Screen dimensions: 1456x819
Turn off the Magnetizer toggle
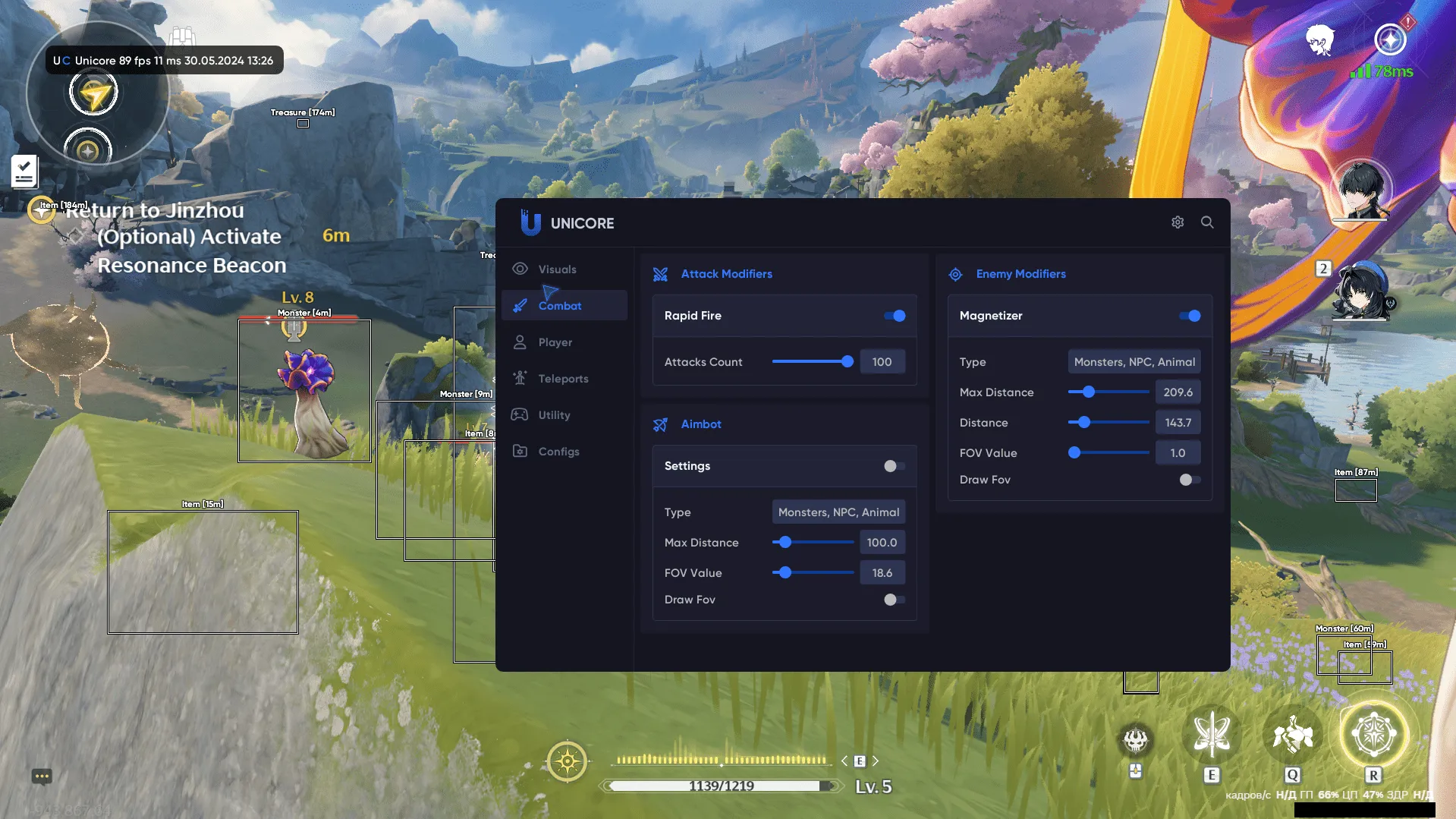(1190, 316)
